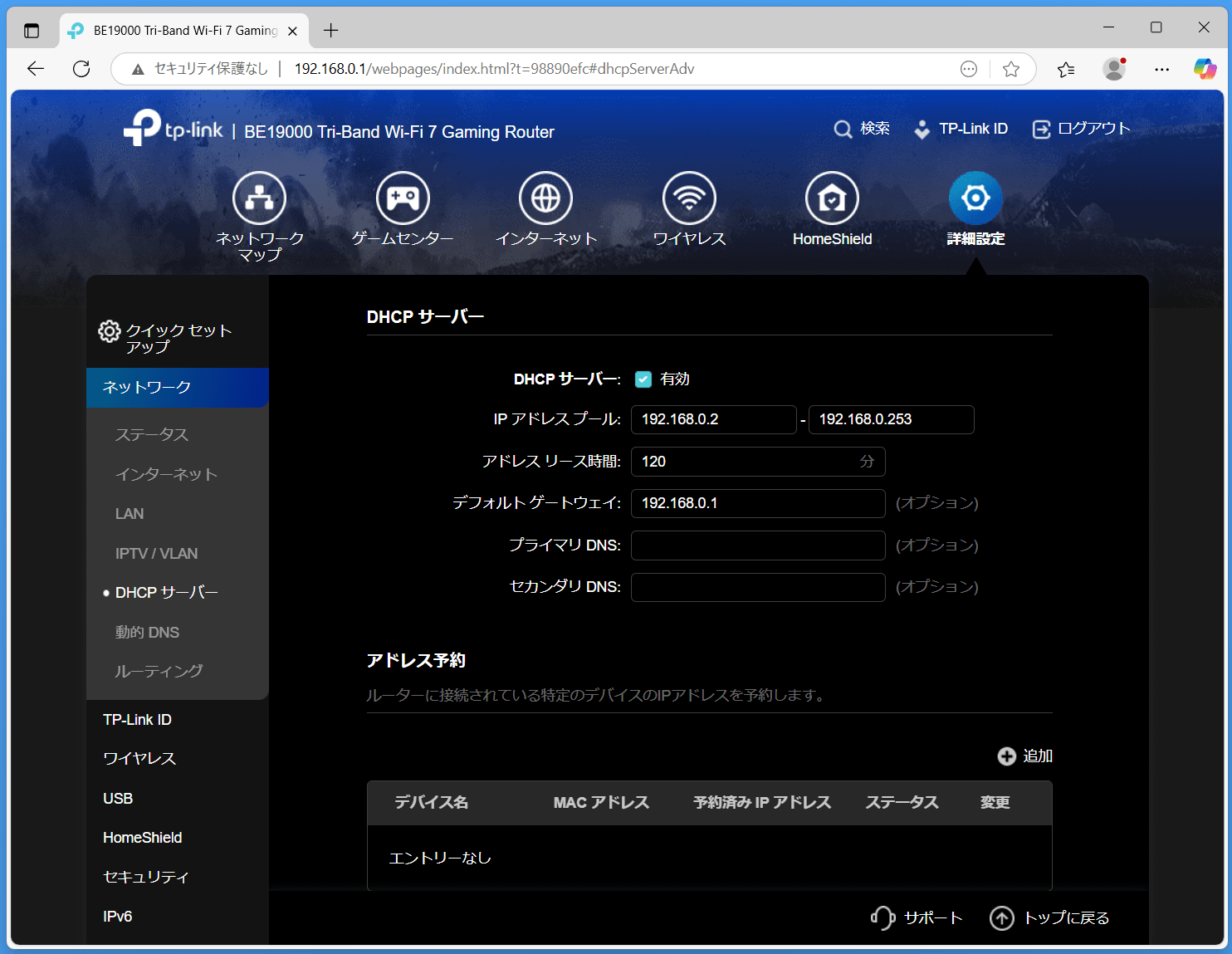Click address lease time field 120
Viewport: 1232px width, 954px height.
pyautogui.click(x=758, y=462)
